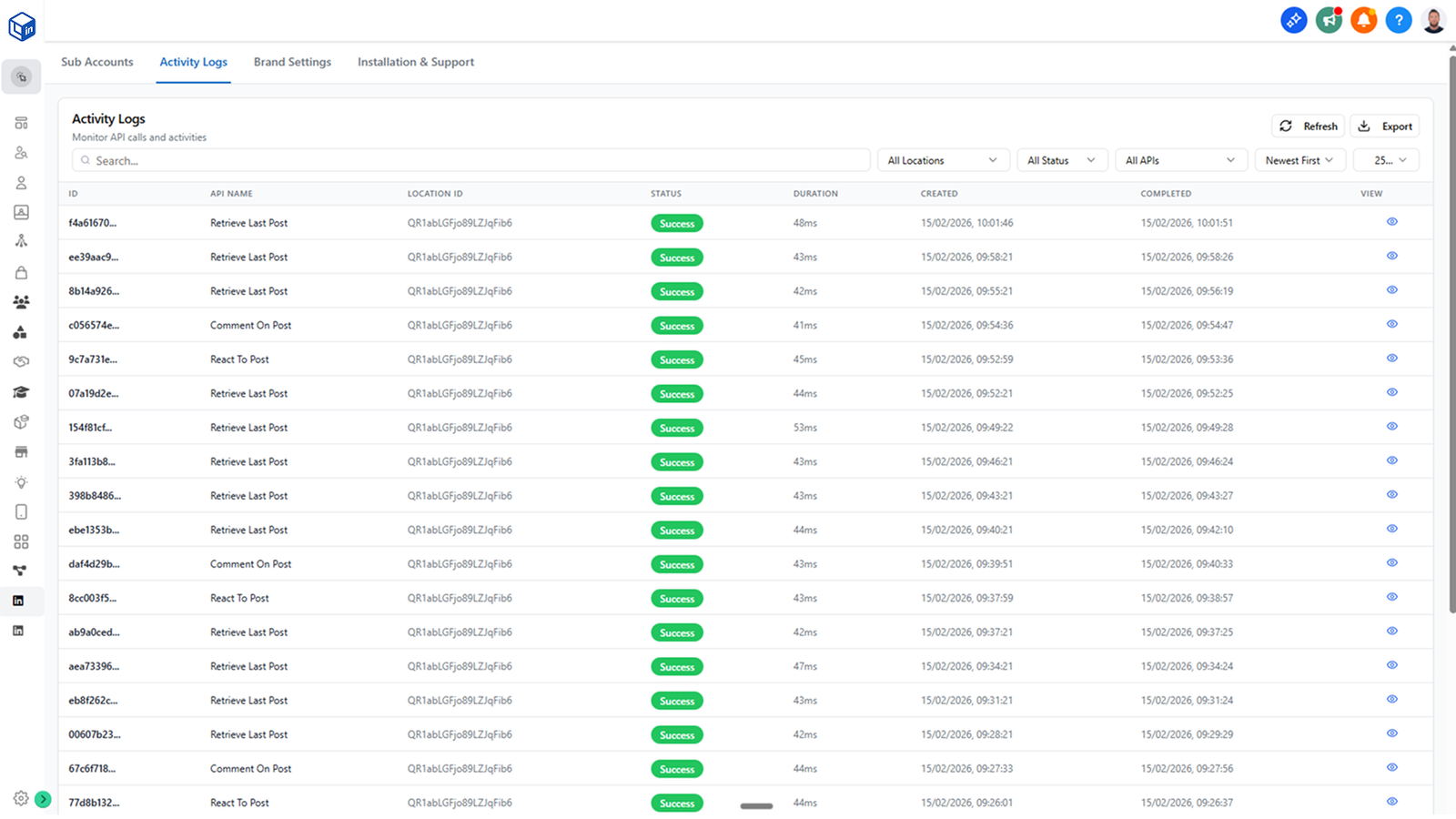The width and height of the screenshot is (1456, 819).
Task: Click the help question mark icon
Action: 1398,20
